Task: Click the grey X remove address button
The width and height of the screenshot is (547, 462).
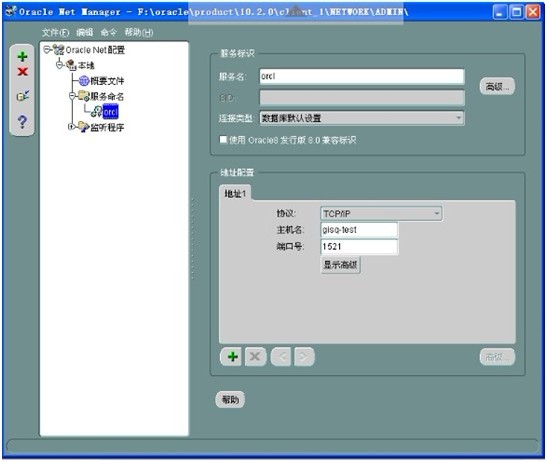Action: [x=255, y=357]
